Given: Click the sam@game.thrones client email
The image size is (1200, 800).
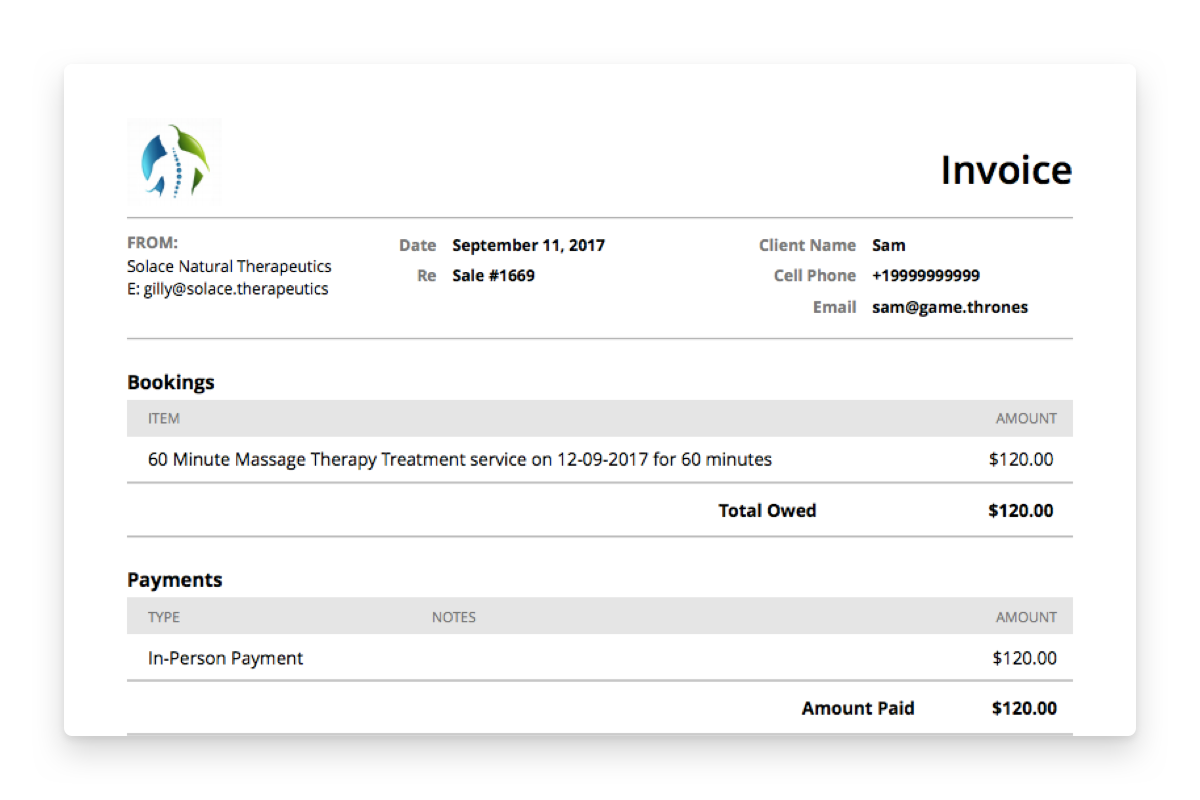Looking at the screenshot, I should (949, 307).
